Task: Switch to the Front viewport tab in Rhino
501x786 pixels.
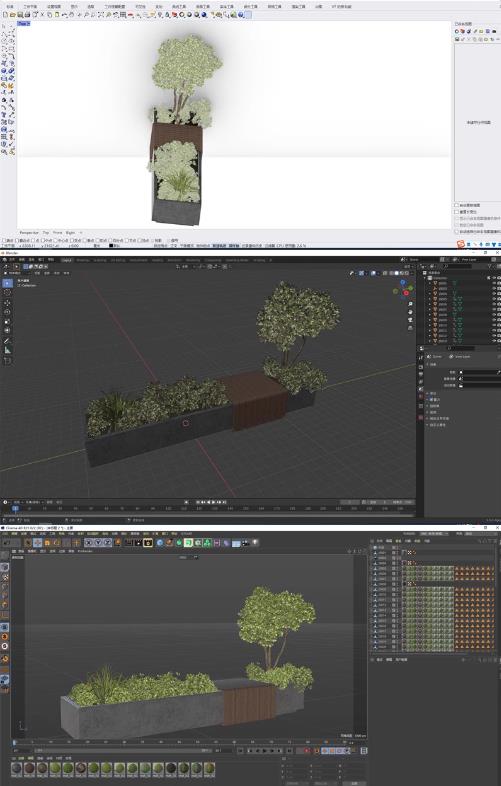Action: click(58, 233)
